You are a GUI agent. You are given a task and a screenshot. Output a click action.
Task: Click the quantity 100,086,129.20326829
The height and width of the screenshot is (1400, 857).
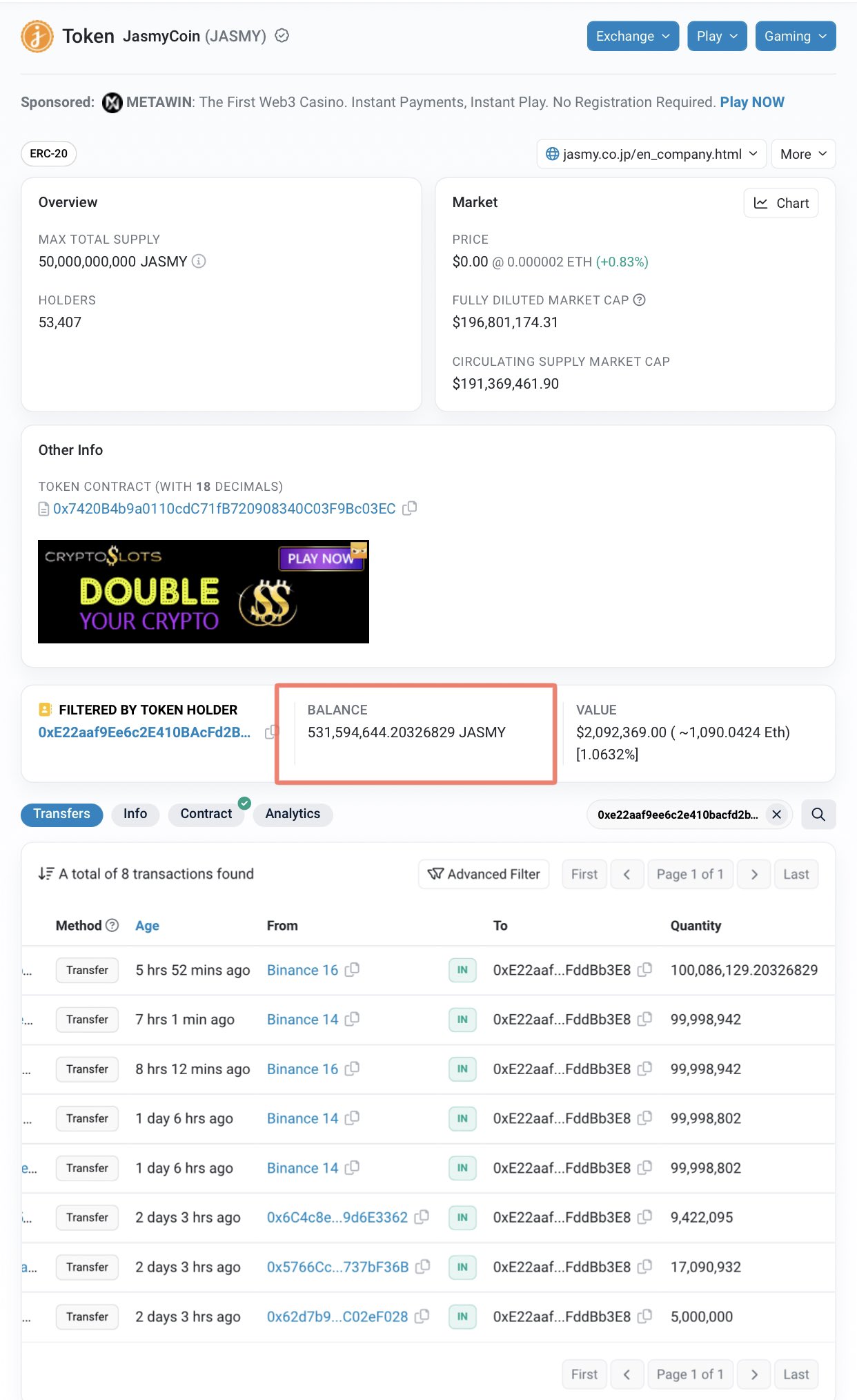click(744, 970)
